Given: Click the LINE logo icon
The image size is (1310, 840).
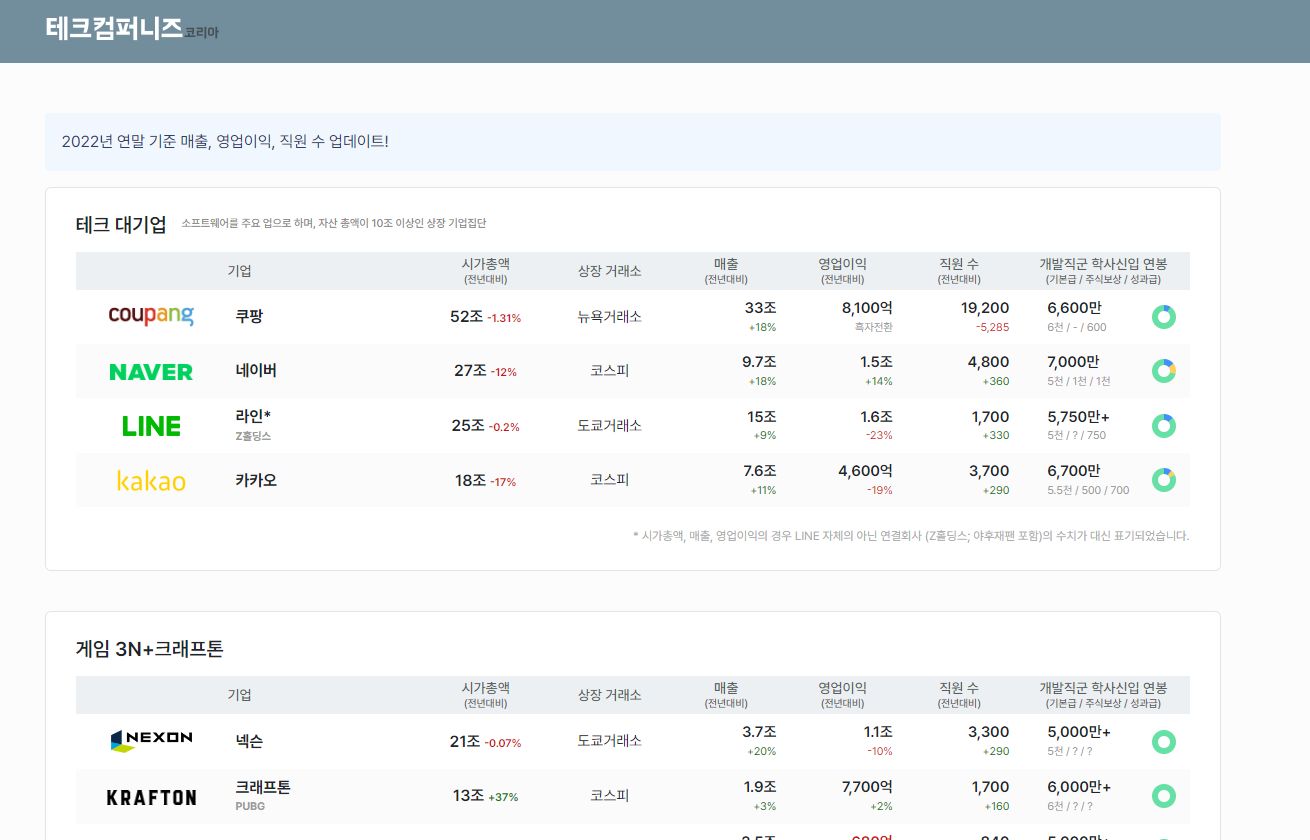Looking at the screenshot, I should pos(151,425).
